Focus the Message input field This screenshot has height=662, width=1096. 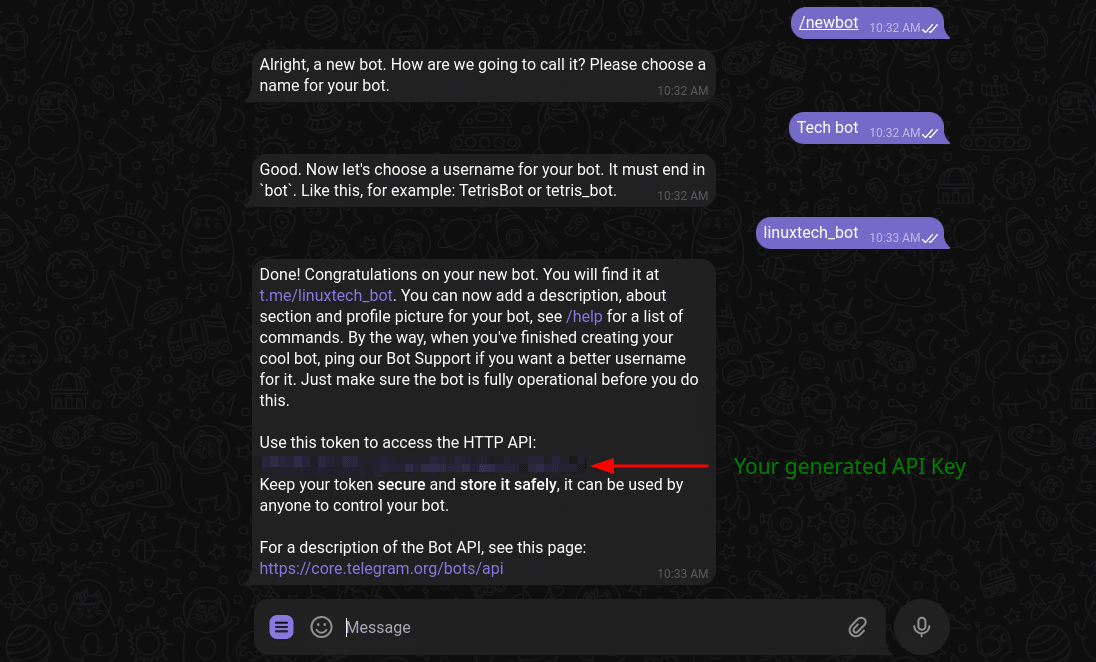tap(590, 627)
